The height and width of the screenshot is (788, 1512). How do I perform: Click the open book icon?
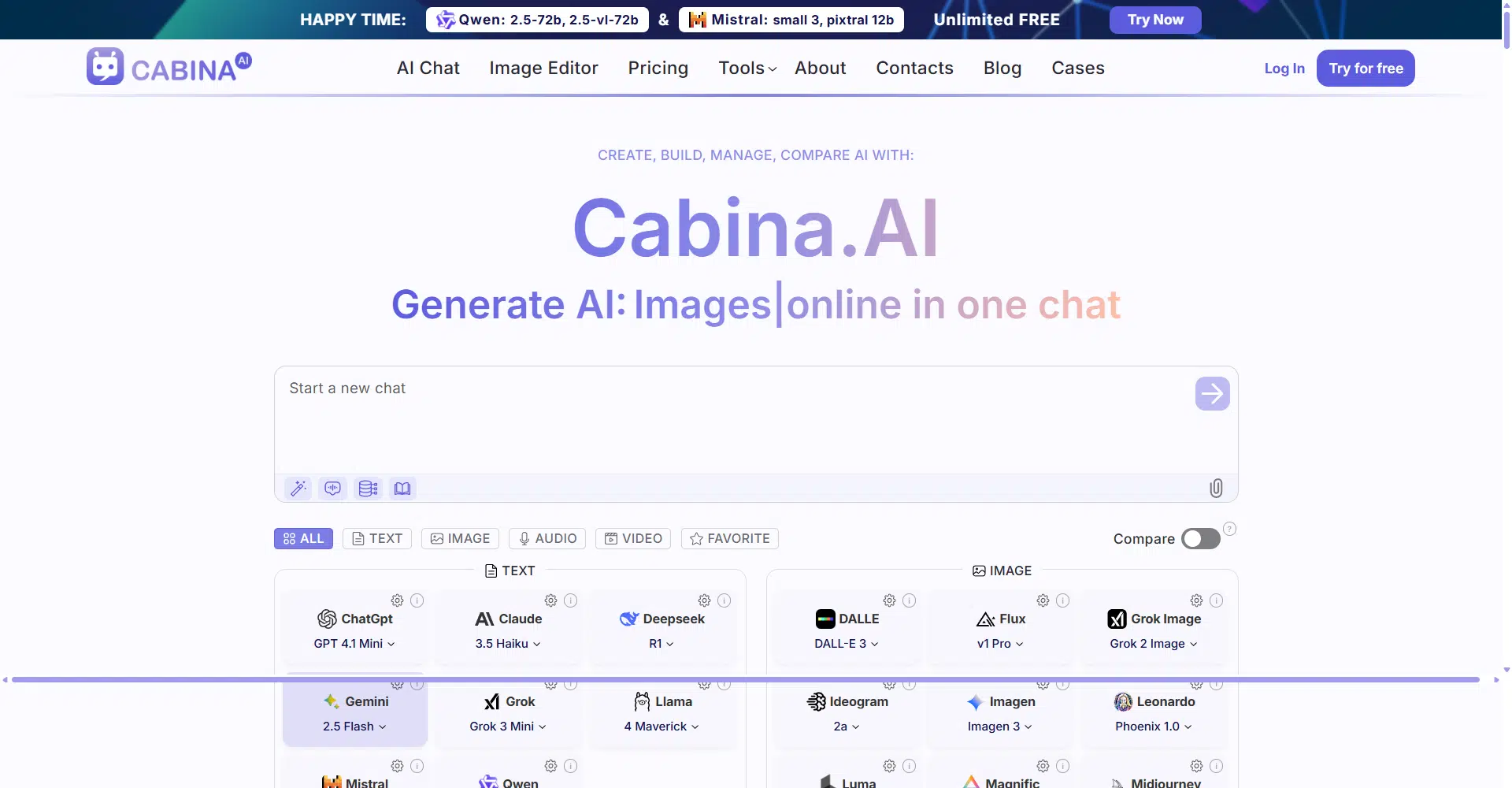point(402,489)
